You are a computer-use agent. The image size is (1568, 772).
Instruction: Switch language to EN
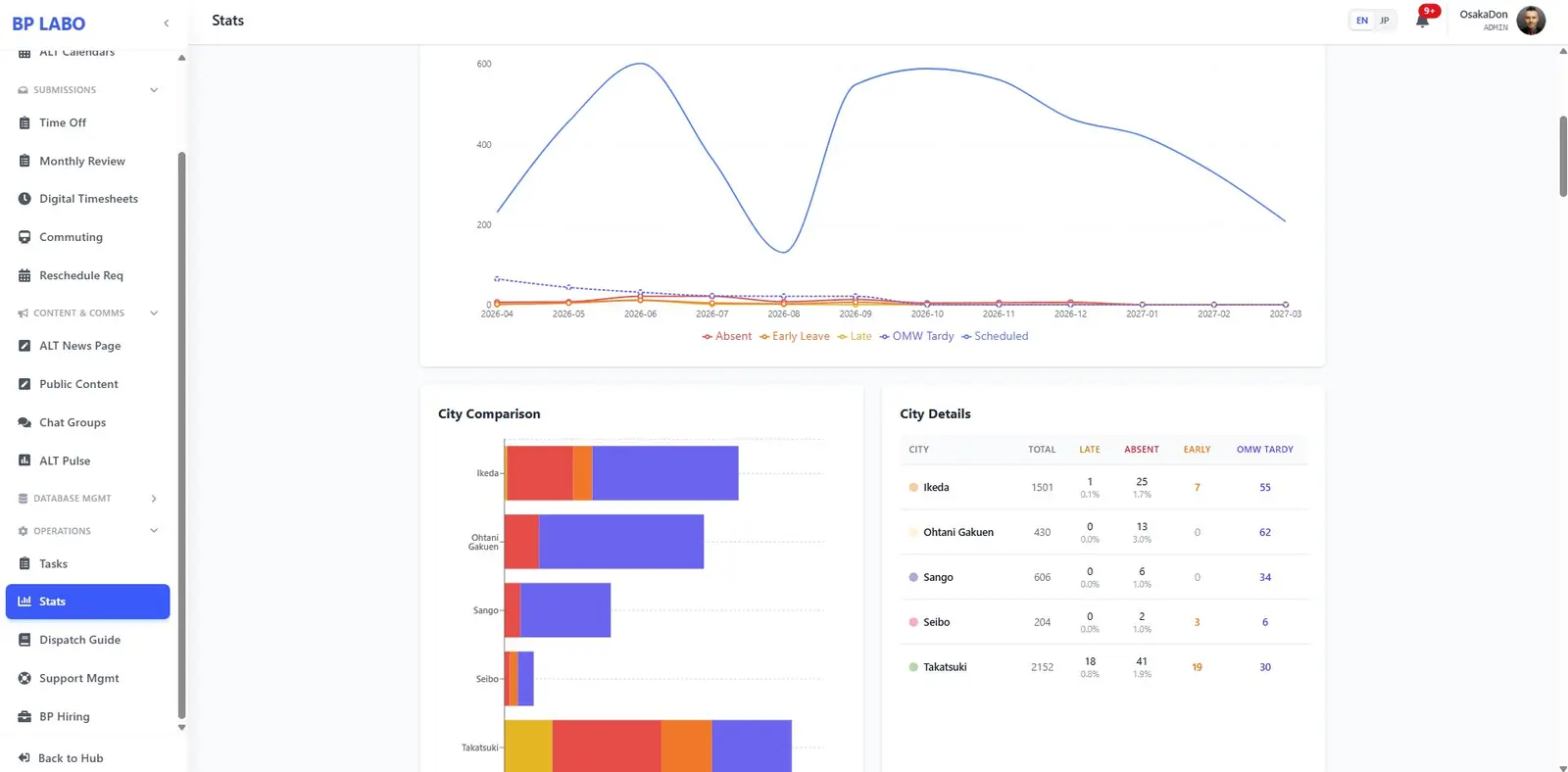point(1361,21)
